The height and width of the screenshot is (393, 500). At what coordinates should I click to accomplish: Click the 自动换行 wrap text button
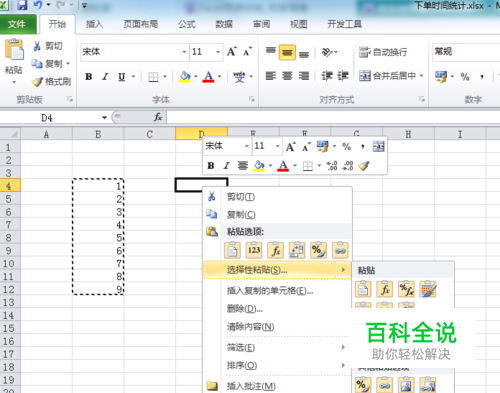pyautogui.click(x=383, y=52)
